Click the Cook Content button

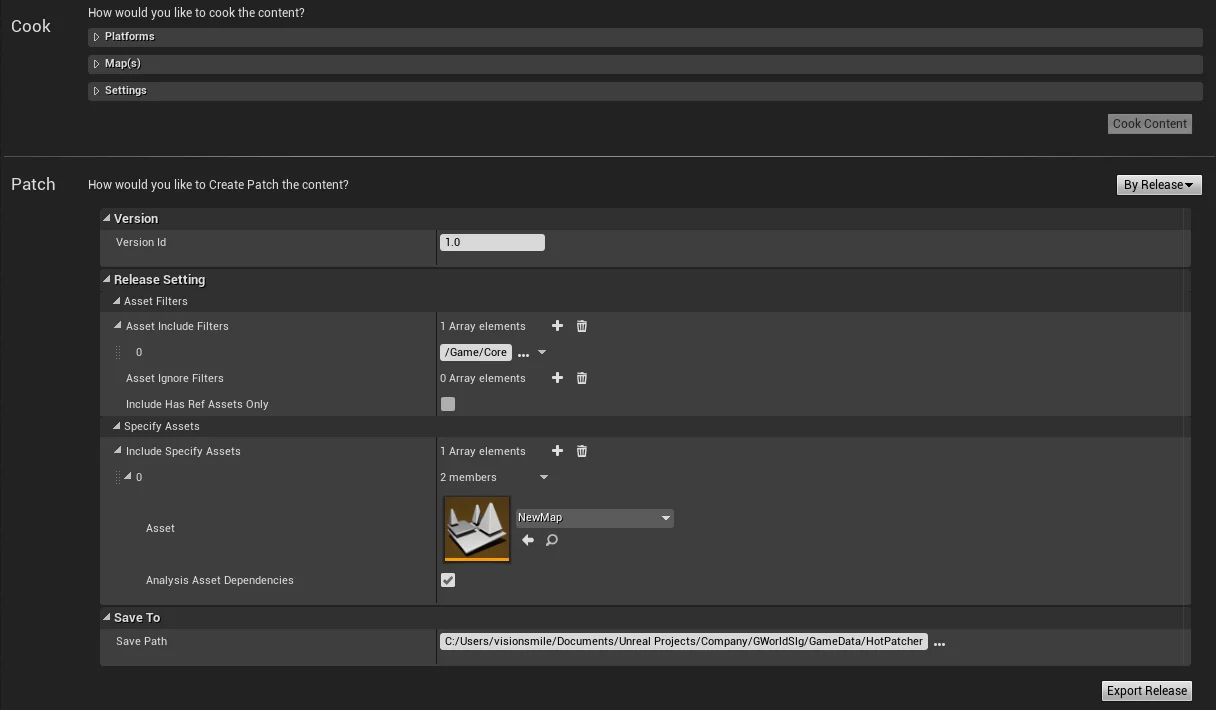click(x=1149, y=124)
